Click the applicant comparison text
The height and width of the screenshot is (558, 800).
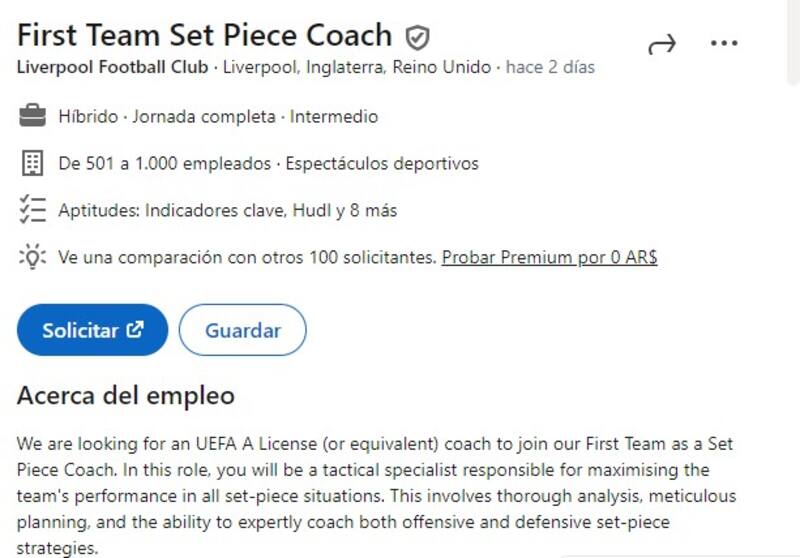click(247, 257)
